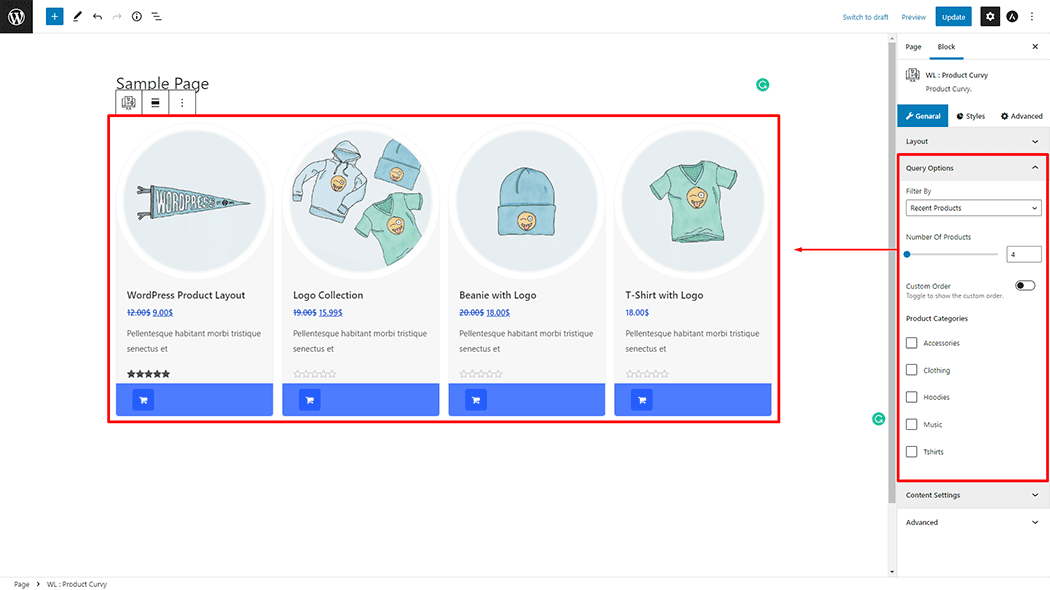Open the Filter By dropdown
Viewport: 1050px width, 590px height.
pyautogui.click(x=974, y=208)
